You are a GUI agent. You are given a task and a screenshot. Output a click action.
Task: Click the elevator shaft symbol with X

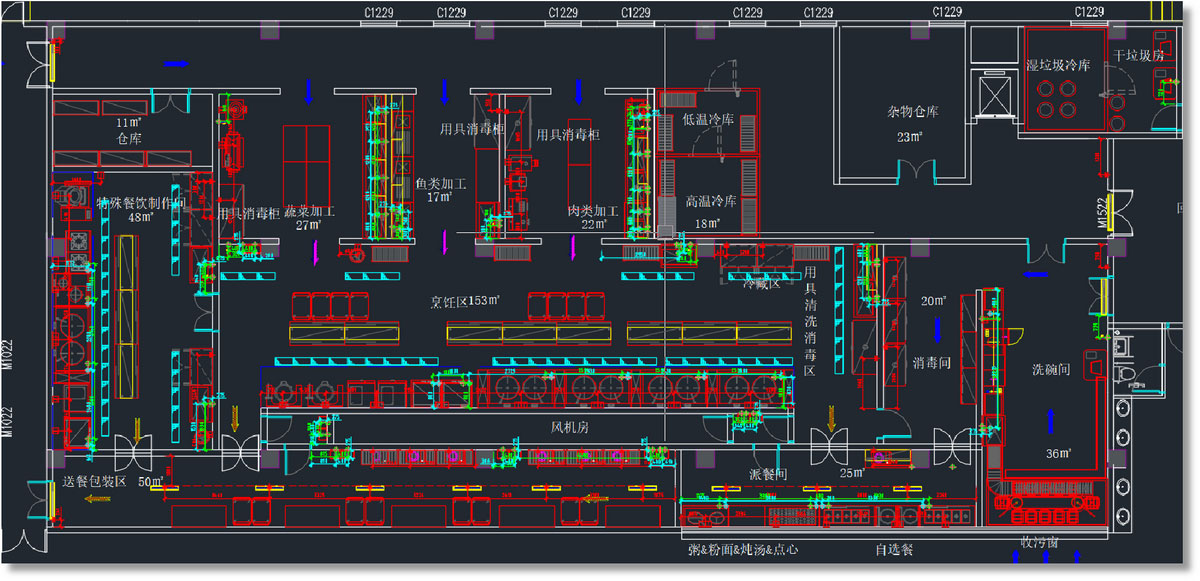tap(997, 95)
